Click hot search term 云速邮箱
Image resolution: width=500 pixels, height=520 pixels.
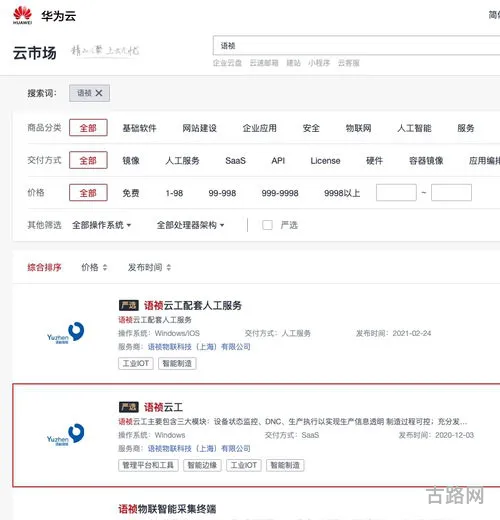coord(264,63)
